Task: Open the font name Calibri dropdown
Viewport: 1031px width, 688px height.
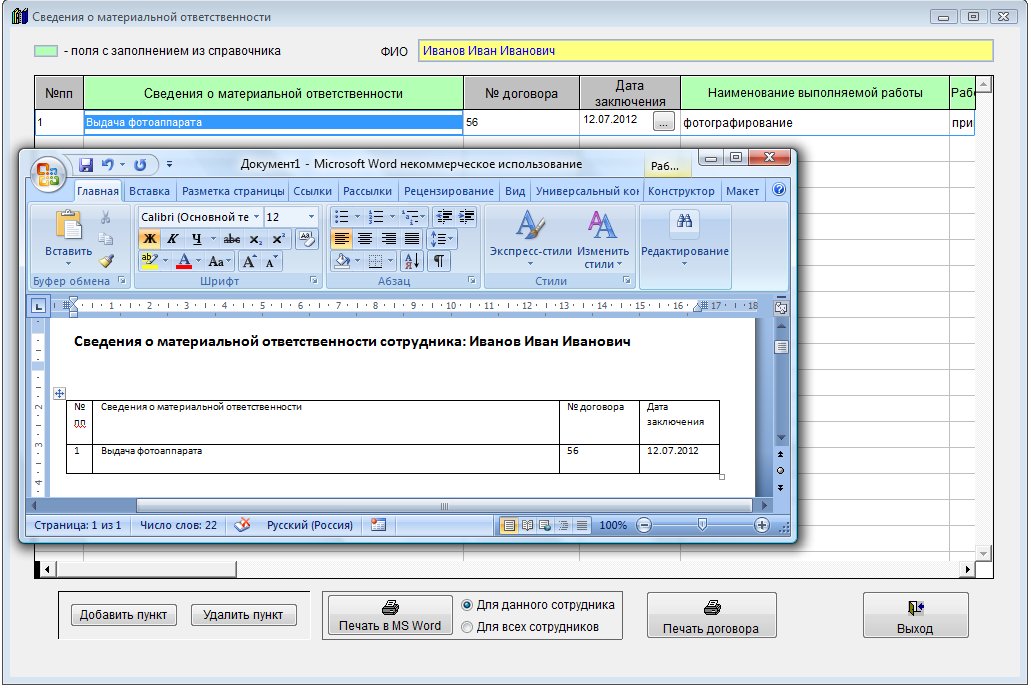Action: point(256,217)
